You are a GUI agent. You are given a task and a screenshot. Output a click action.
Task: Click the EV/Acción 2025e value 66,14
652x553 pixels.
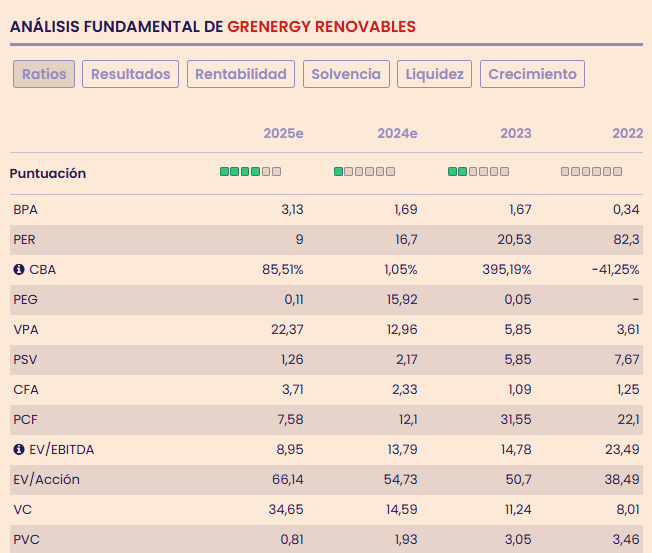click(288, 479)
